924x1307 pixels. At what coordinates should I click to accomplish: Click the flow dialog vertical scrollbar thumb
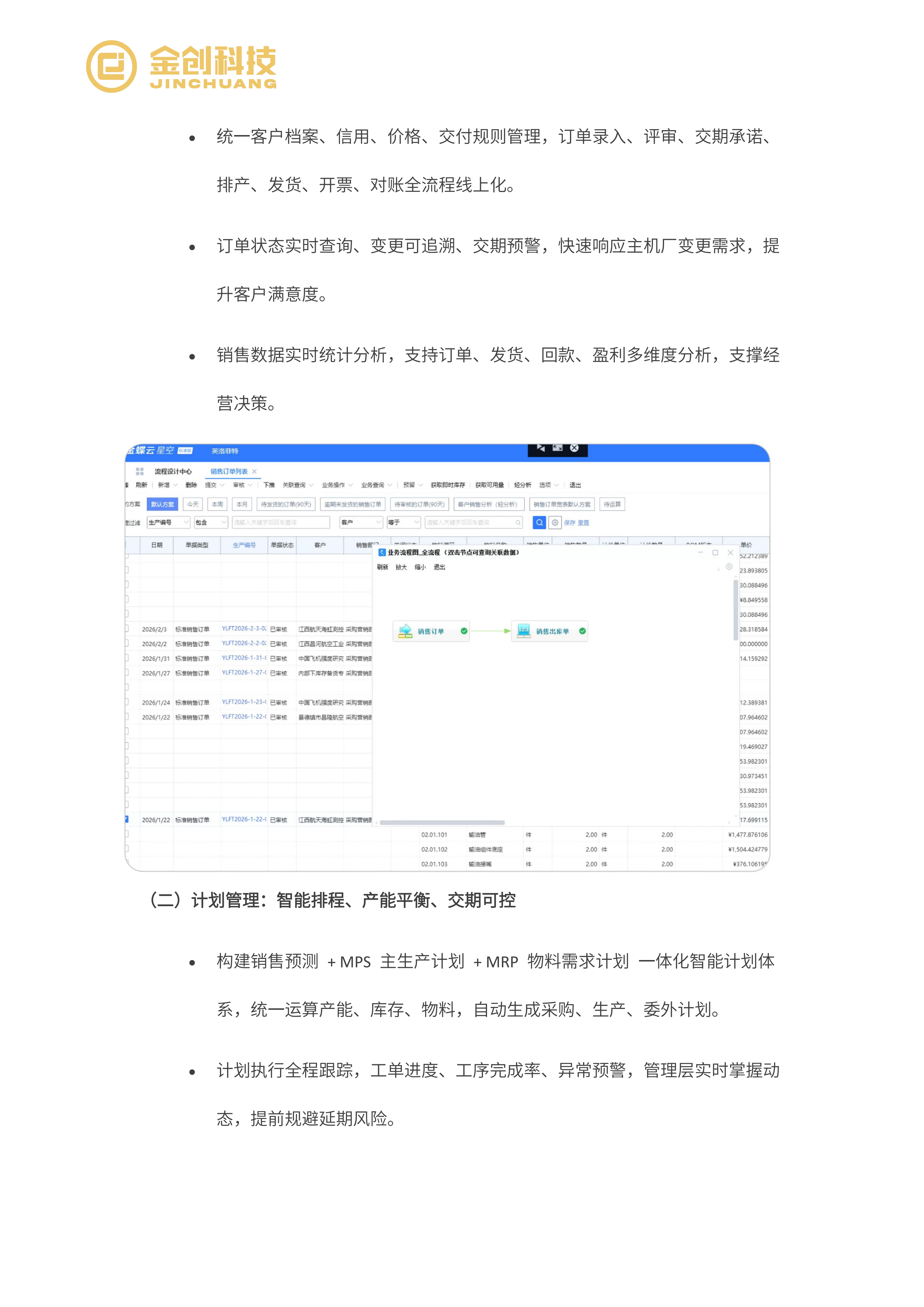(x=736, y=610)
